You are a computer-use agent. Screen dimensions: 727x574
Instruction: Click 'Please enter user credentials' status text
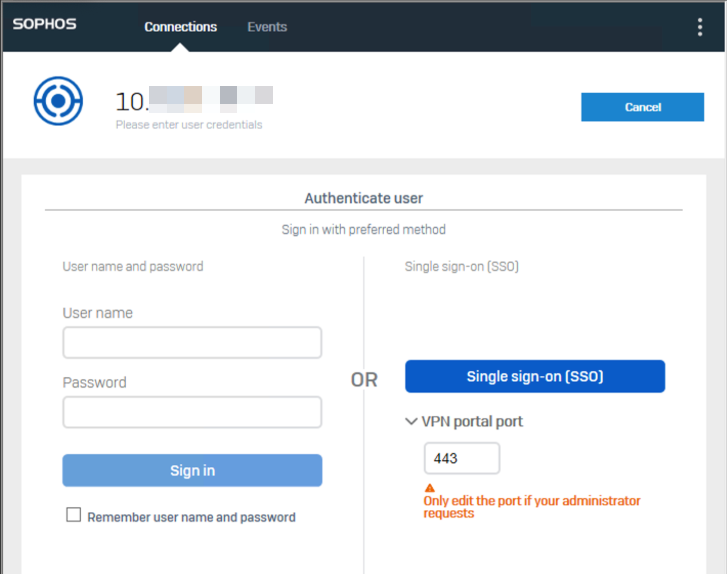189,125
